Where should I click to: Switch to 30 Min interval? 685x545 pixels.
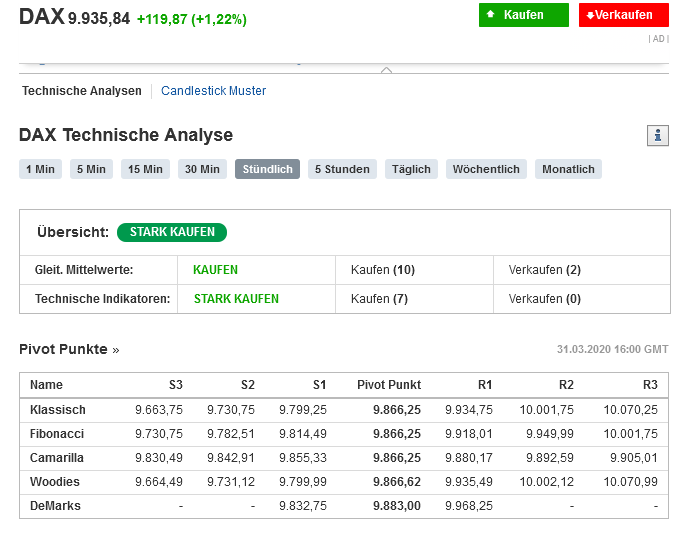203,170
